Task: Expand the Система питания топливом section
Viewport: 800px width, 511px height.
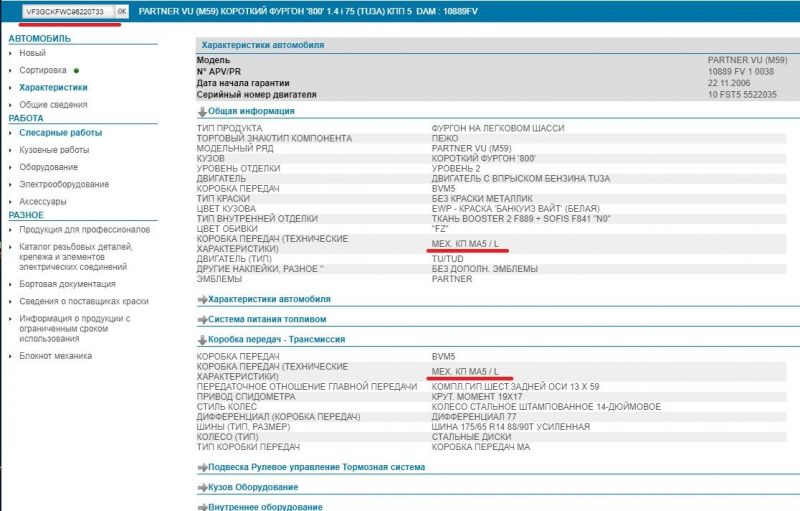Action: pos(202,320)
